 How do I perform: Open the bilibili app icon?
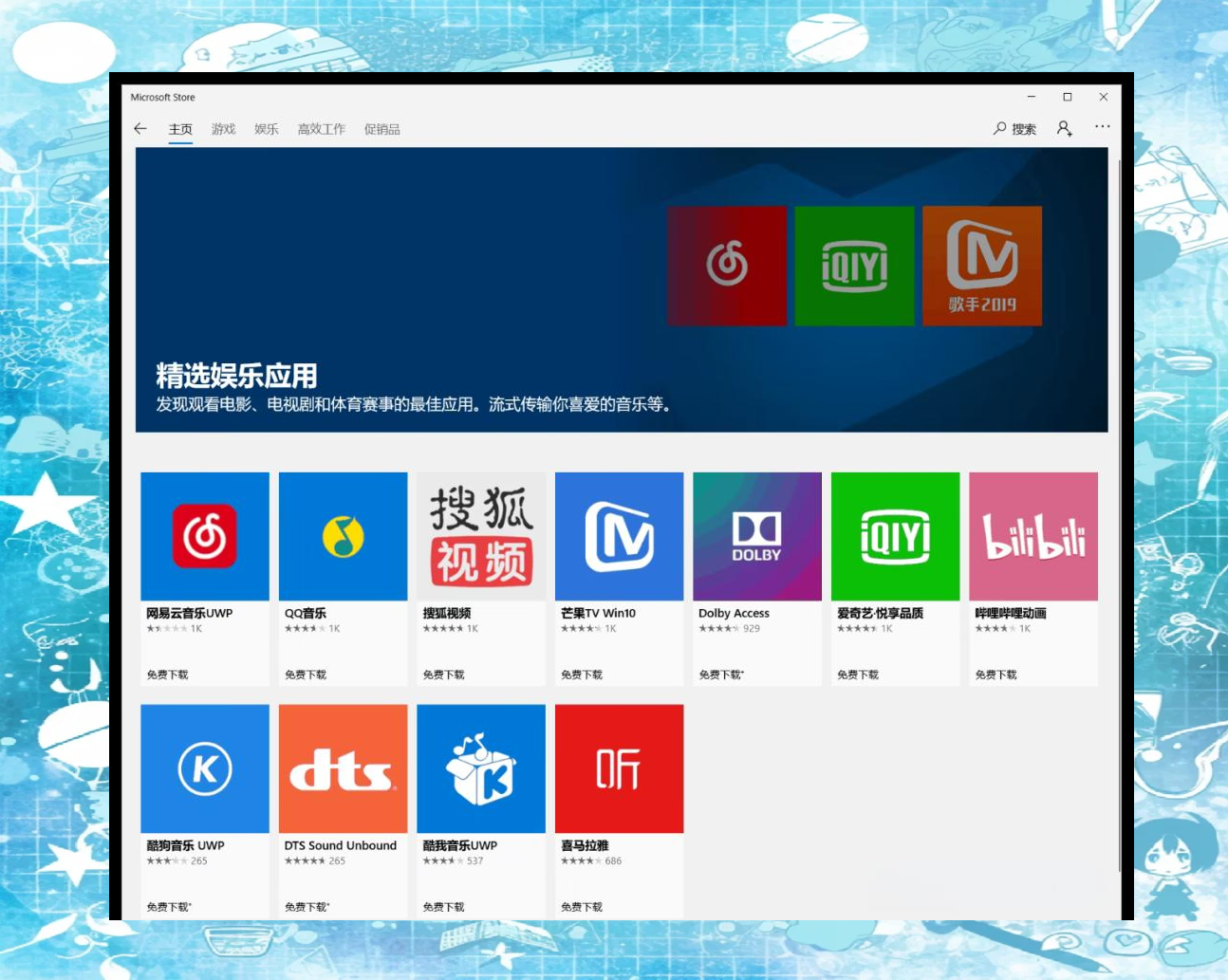[1033, 536]
